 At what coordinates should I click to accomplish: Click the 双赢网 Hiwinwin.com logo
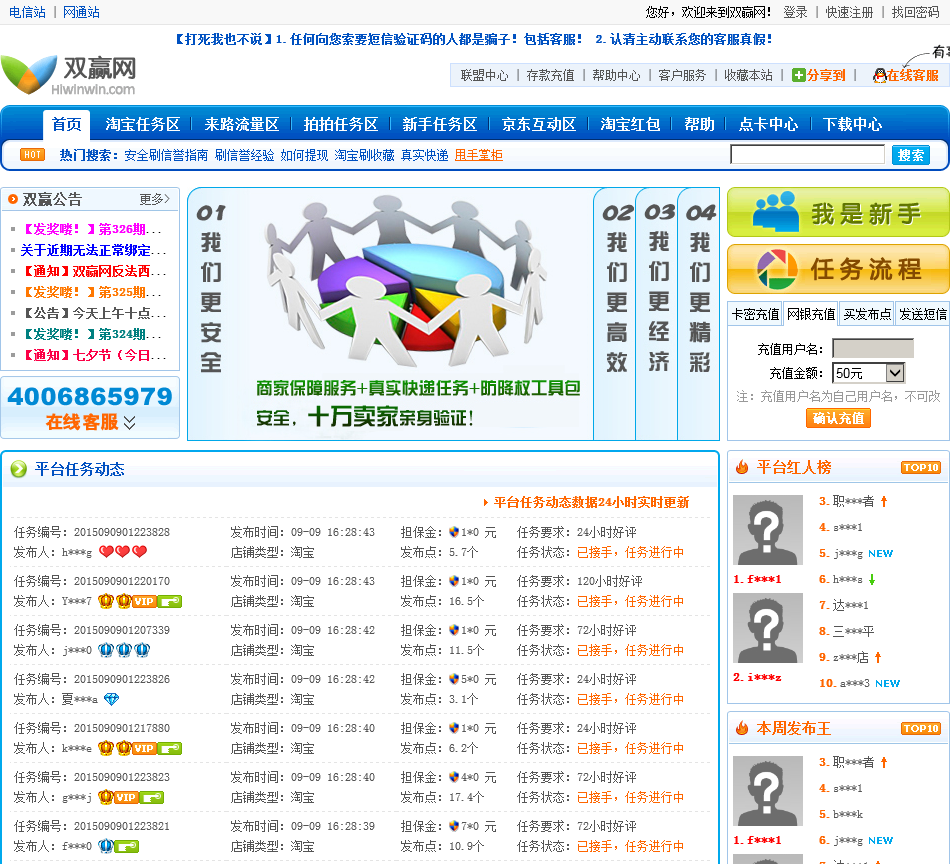click(x=68, y=75)
